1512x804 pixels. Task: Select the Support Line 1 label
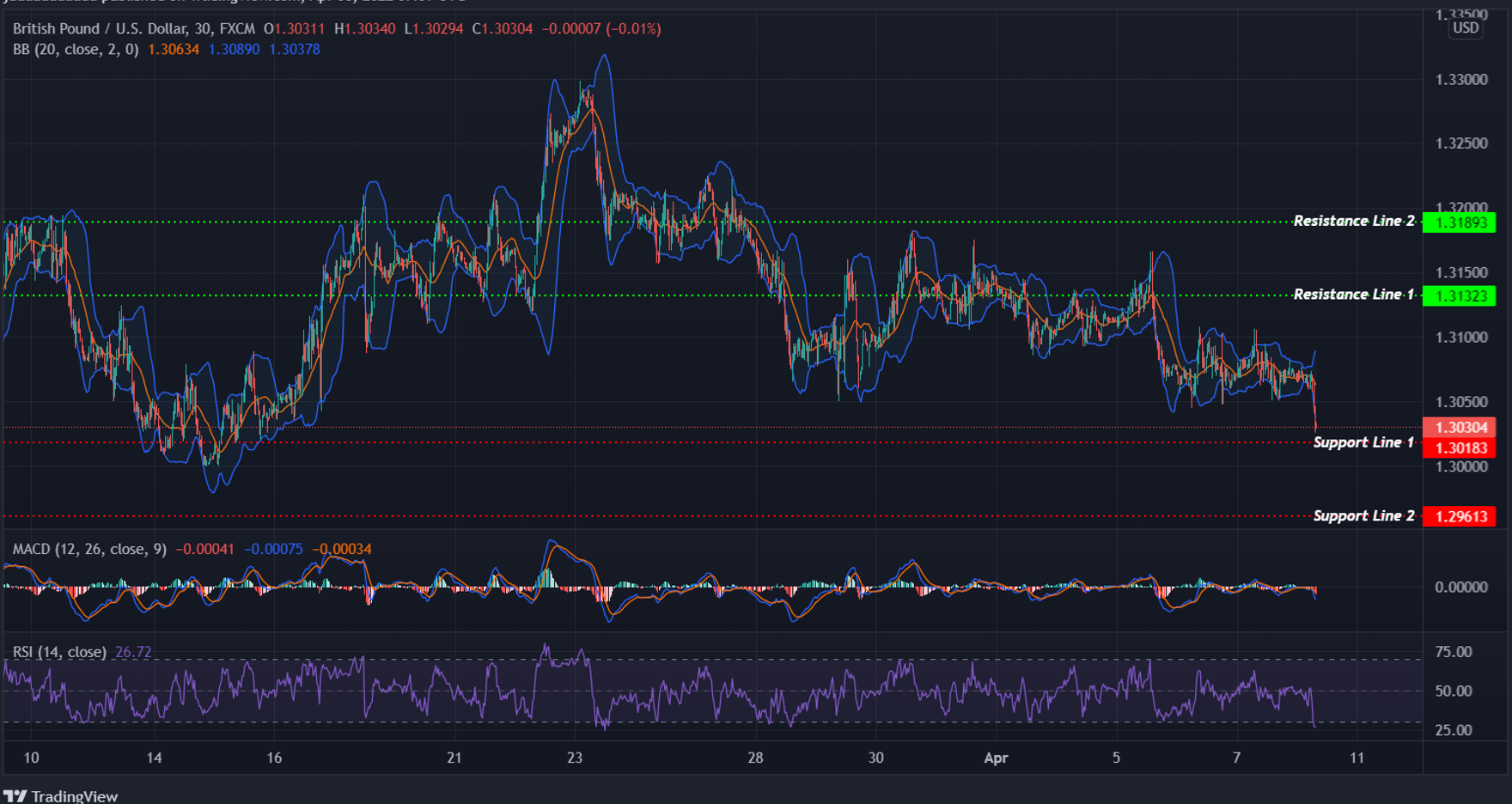(x=1365, y=442)
